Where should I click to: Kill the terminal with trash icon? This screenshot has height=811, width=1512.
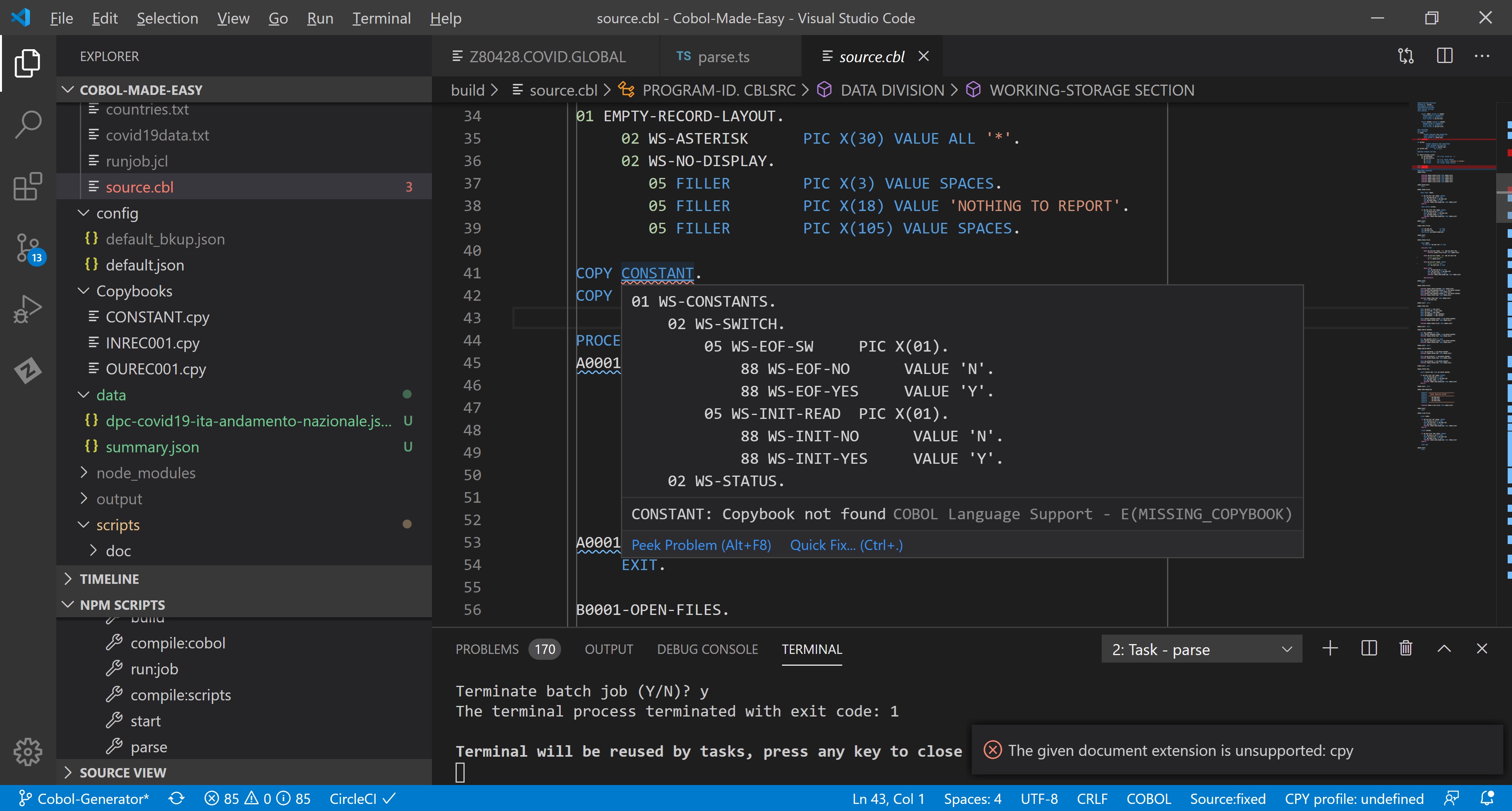tap(1406, 649)
